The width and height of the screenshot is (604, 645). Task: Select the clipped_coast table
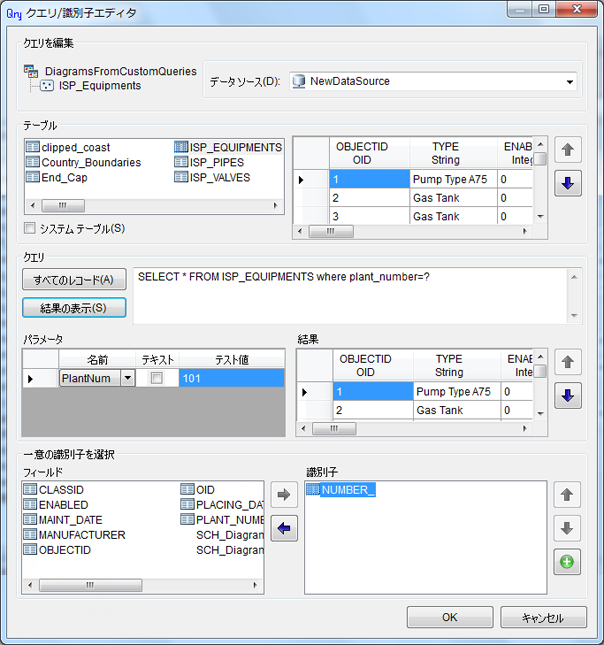[75, 147]
